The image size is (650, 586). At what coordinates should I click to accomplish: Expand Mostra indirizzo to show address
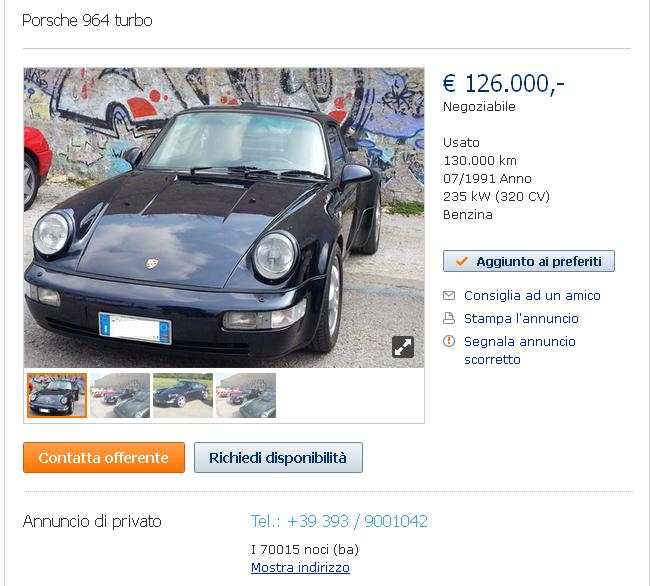301,567
